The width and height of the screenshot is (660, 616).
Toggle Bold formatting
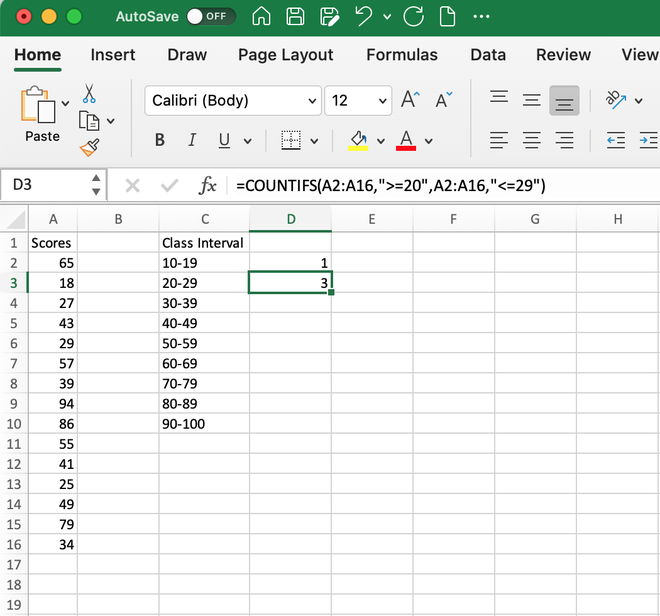click(x=160, y=140)
